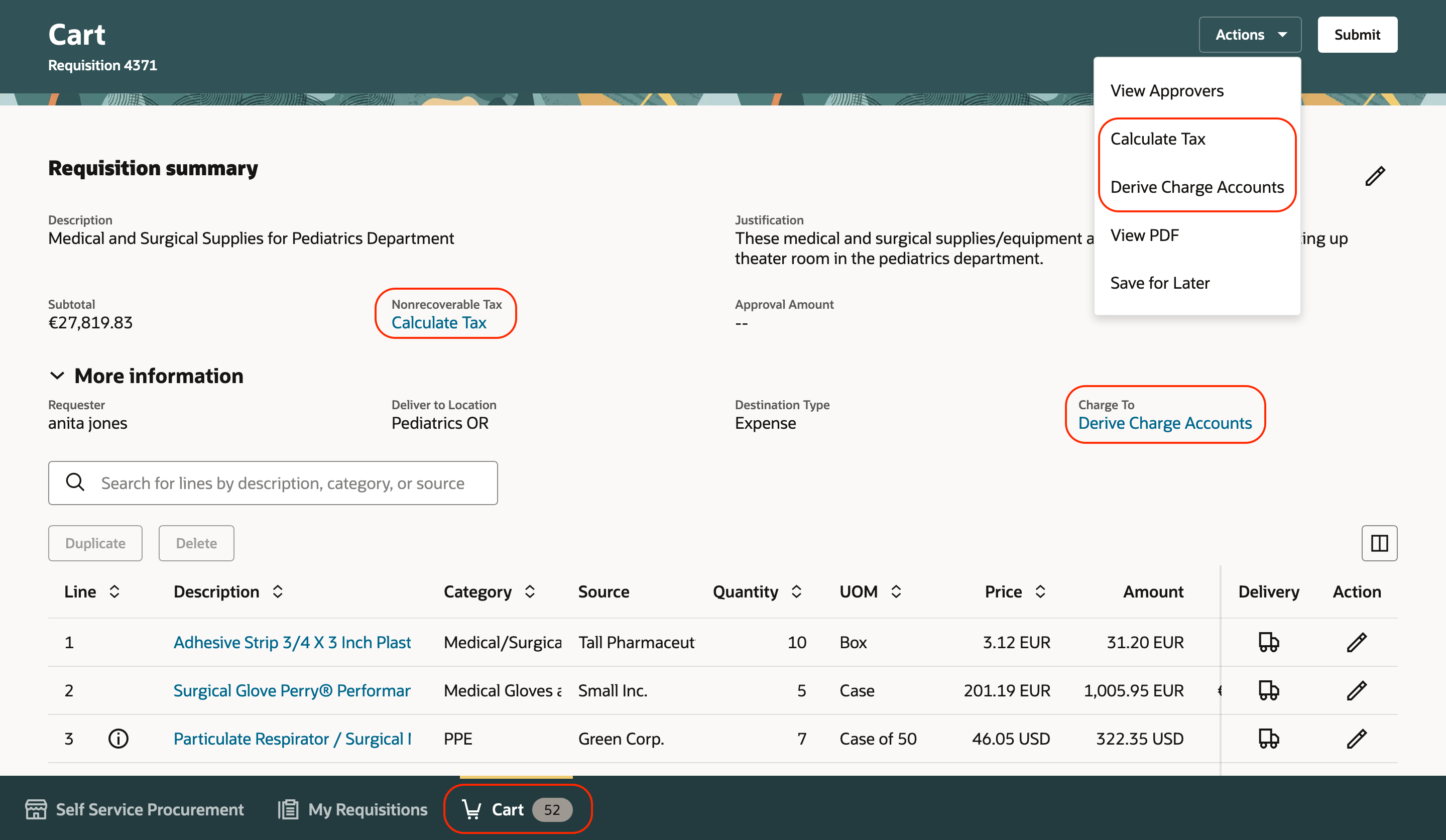The width and height of the screenshot is (1446, 840).
Task: Open the Actions dropdown menu
Action: (1250, 35)
